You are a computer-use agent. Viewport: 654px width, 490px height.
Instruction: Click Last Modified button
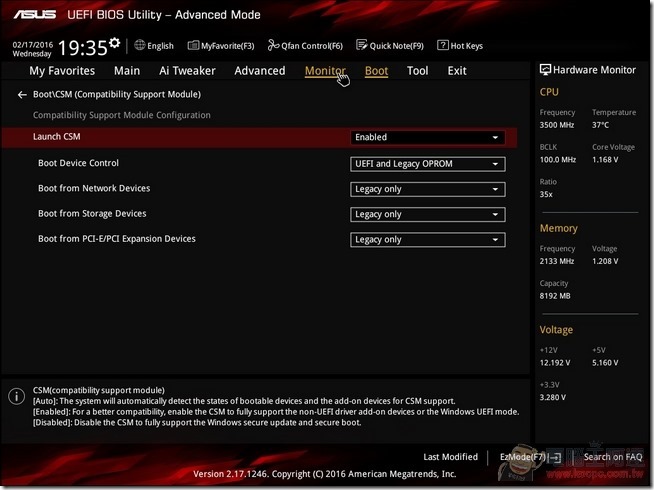(x=450, y=457)
